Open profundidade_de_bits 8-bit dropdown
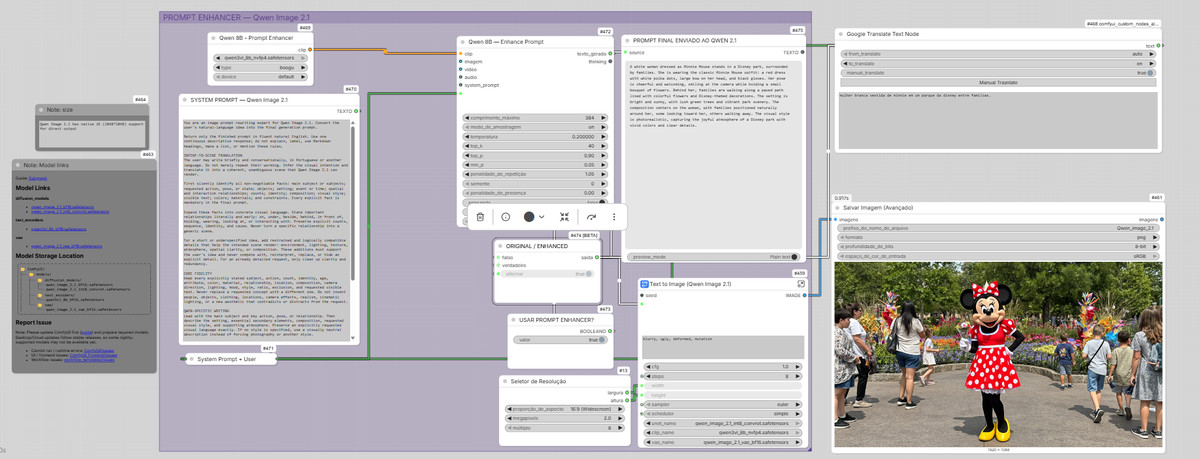Viewport: 1200px width, 459px height. (996, 247)
